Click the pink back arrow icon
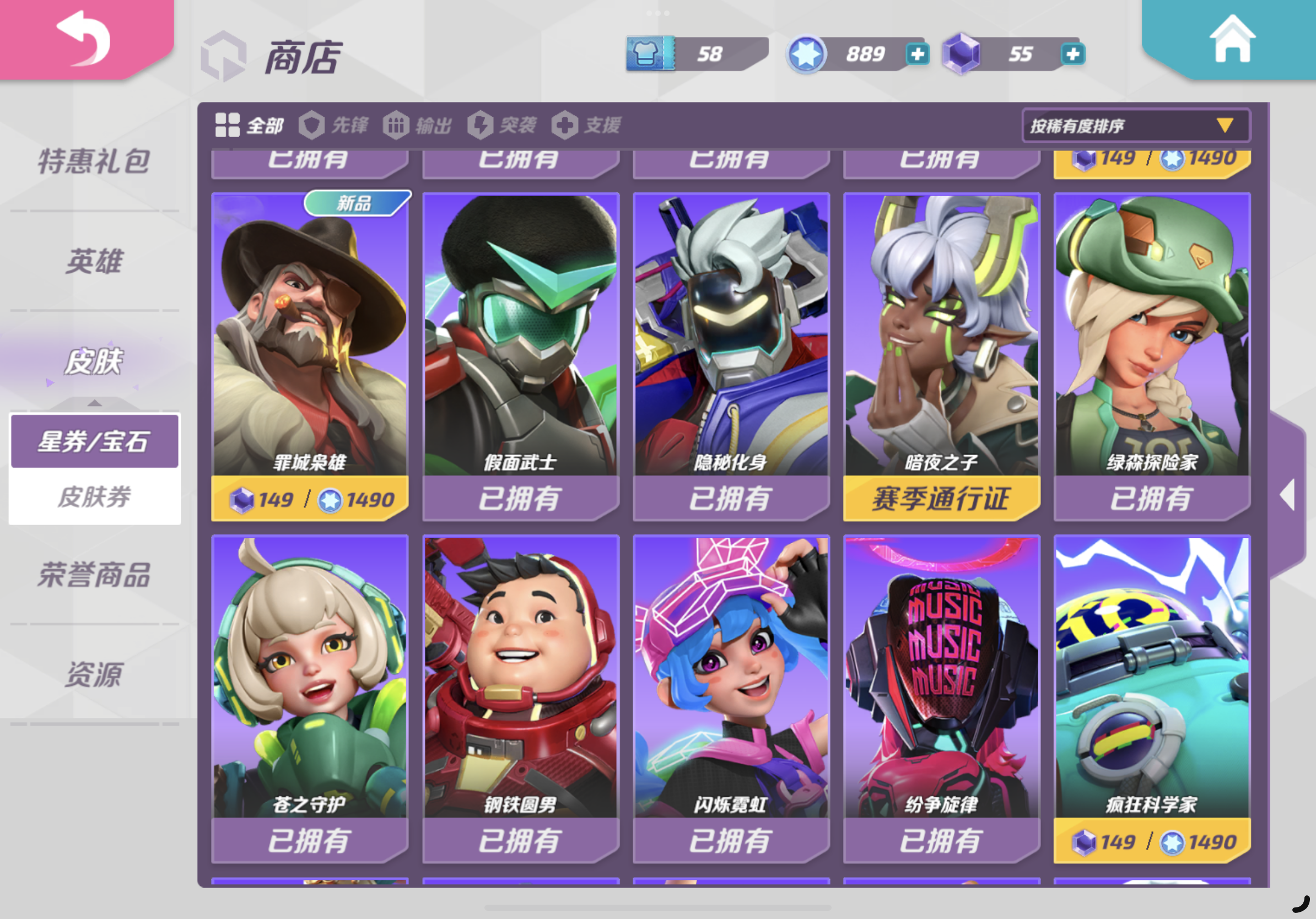 click(x=84, y=39)
